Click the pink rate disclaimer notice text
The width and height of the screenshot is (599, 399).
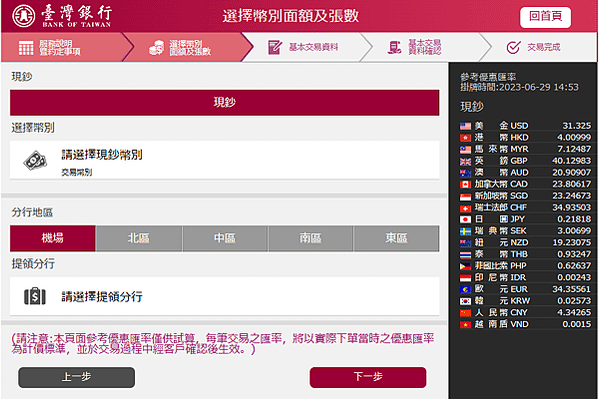pos(223,344)
